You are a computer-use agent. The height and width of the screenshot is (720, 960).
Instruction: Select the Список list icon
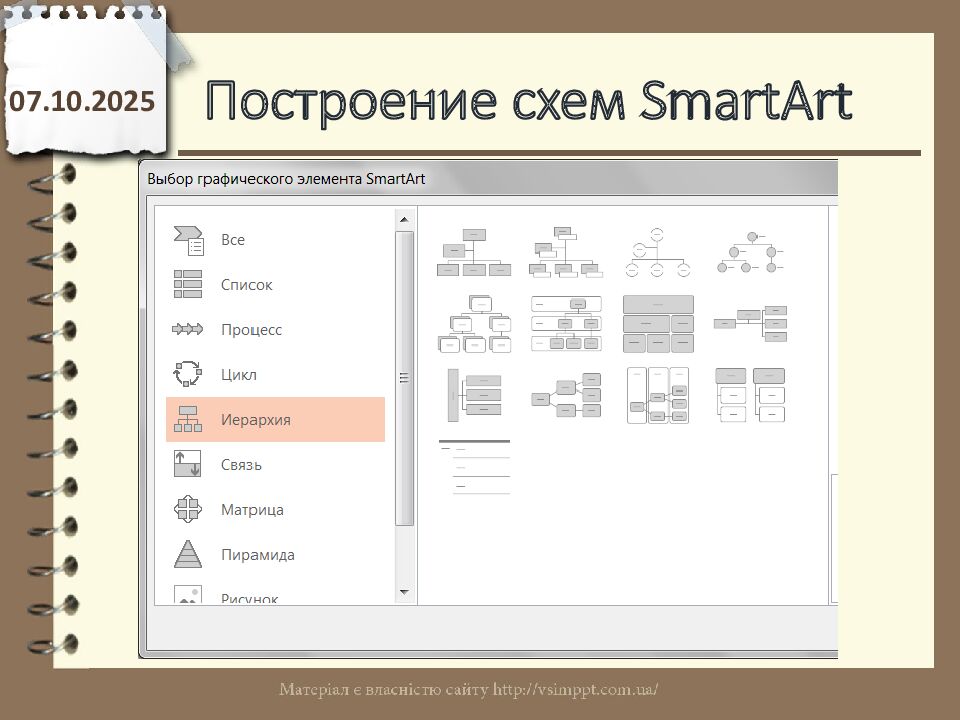[x=188, y=285]
